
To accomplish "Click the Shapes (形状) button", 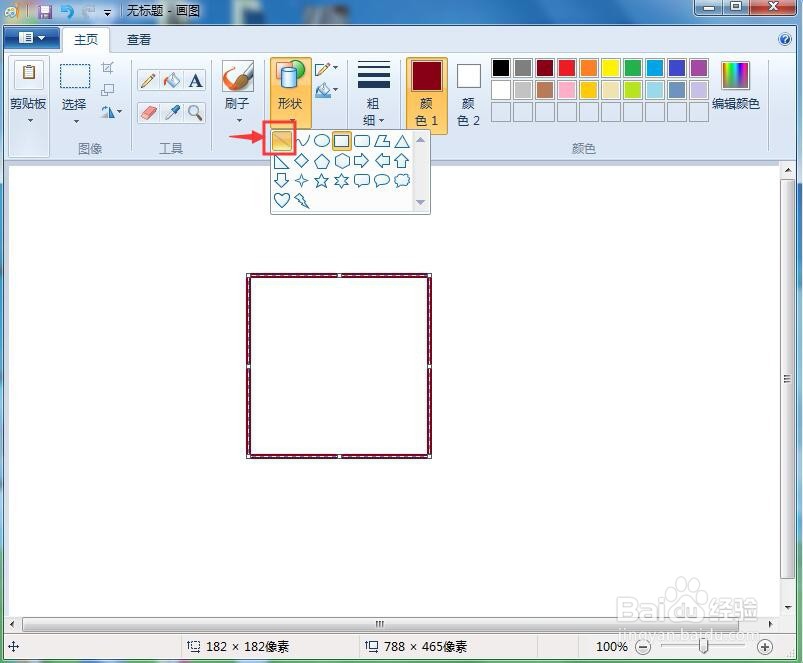I will point(290,92).
